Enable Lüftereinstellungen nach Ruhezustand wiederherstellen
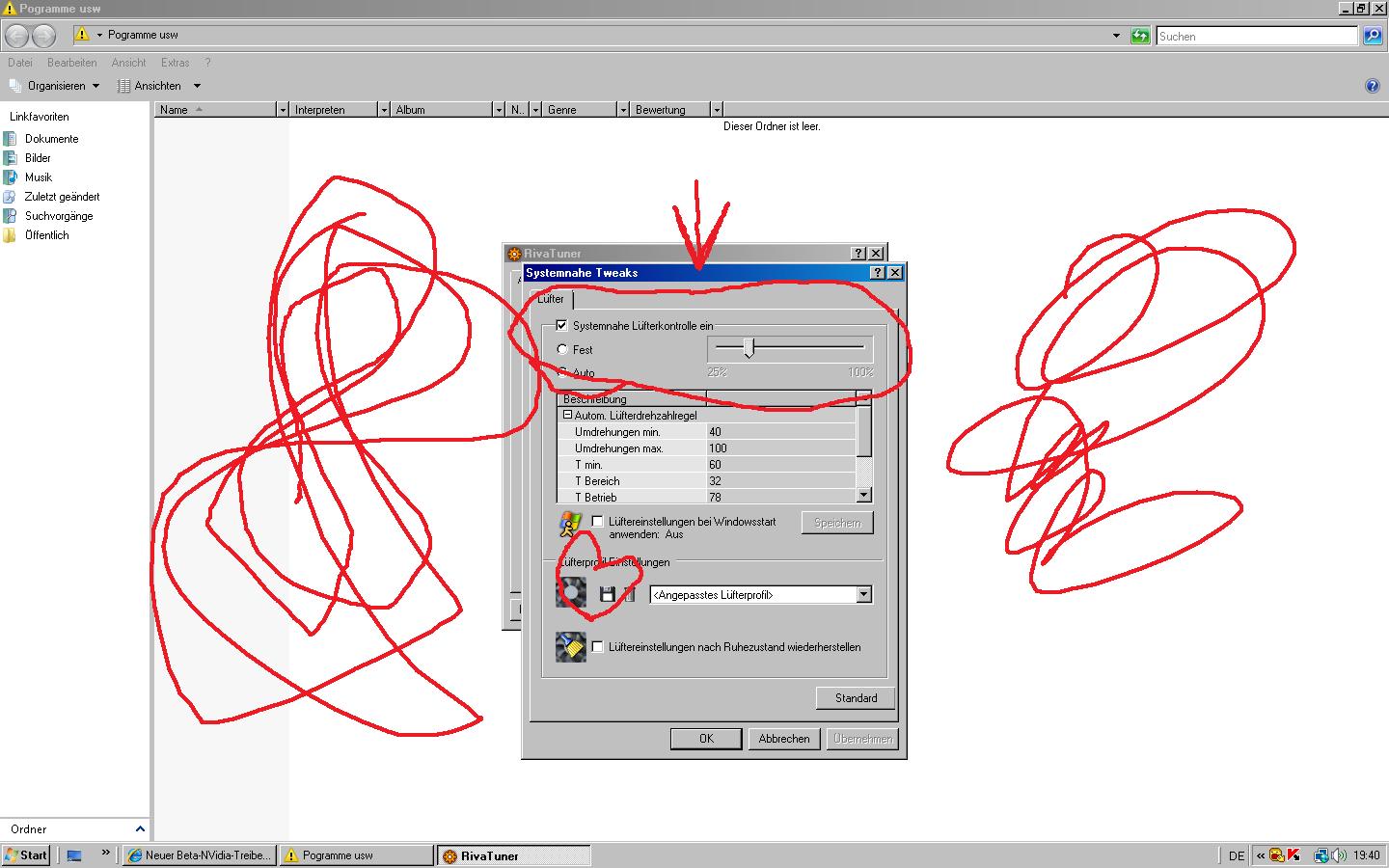Image resolution: width=1389 pixels, height=868 pixels. [x=597, y=647]
